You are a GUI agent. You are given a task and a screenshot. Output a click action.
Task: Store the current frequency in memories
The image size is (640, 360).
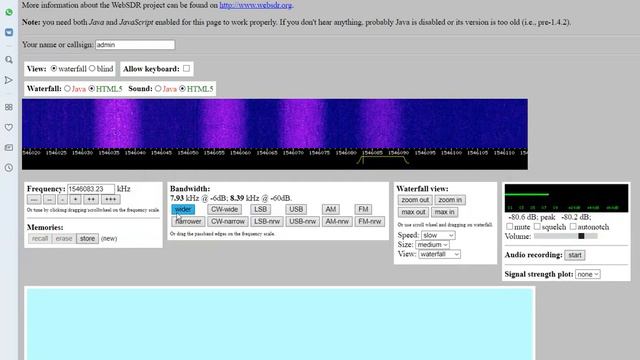coord(87,238)
